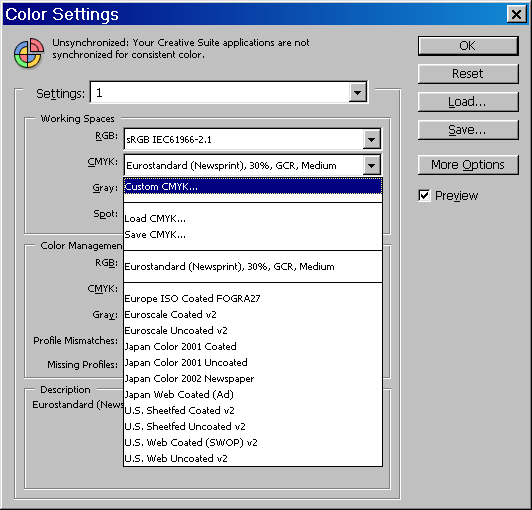The height and width of the screenshot is (510, 532).
Task: Choose Save CMYK... in the dropdown list
Action: click(x=253, y=234)
